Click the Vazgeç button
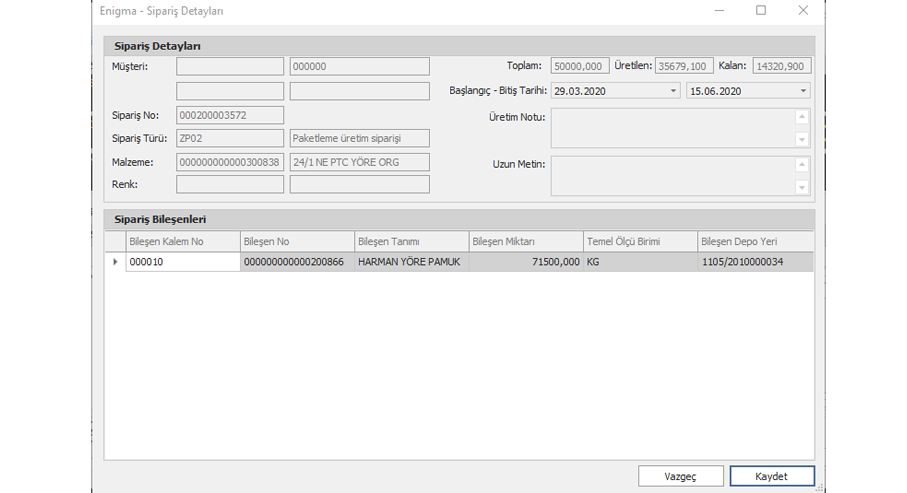The width and height of the screenshot is (907, 493). coord(680,476)
